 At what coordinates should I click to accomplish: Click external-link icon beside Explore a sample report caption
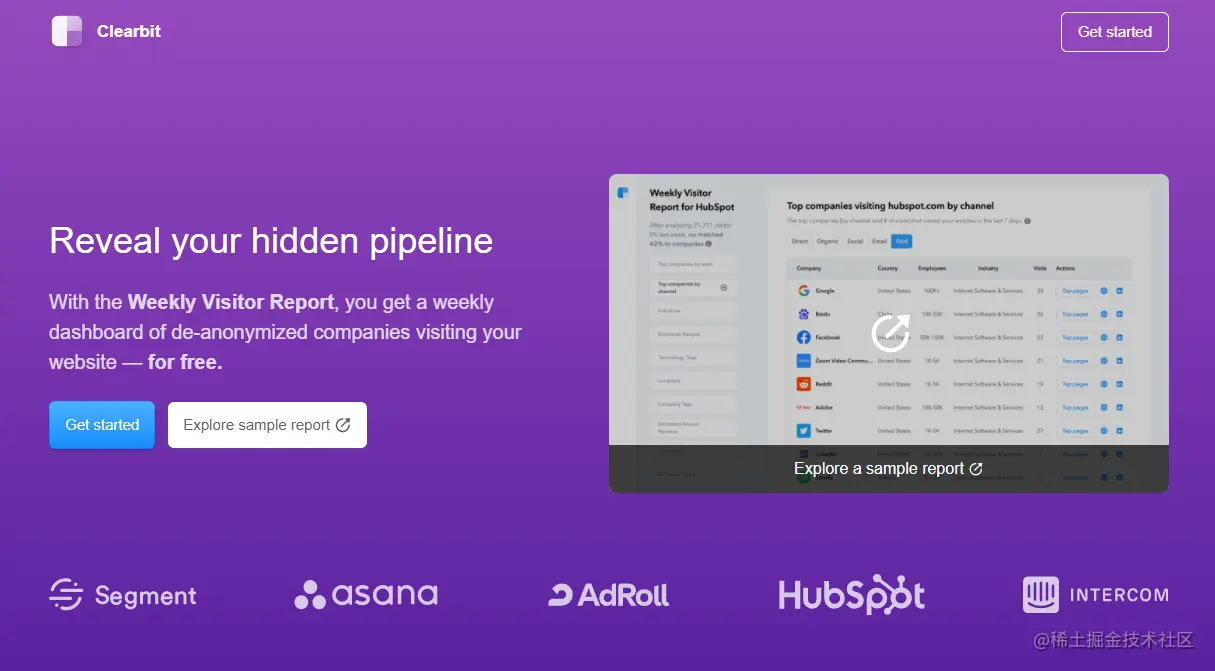coord(976,469)
